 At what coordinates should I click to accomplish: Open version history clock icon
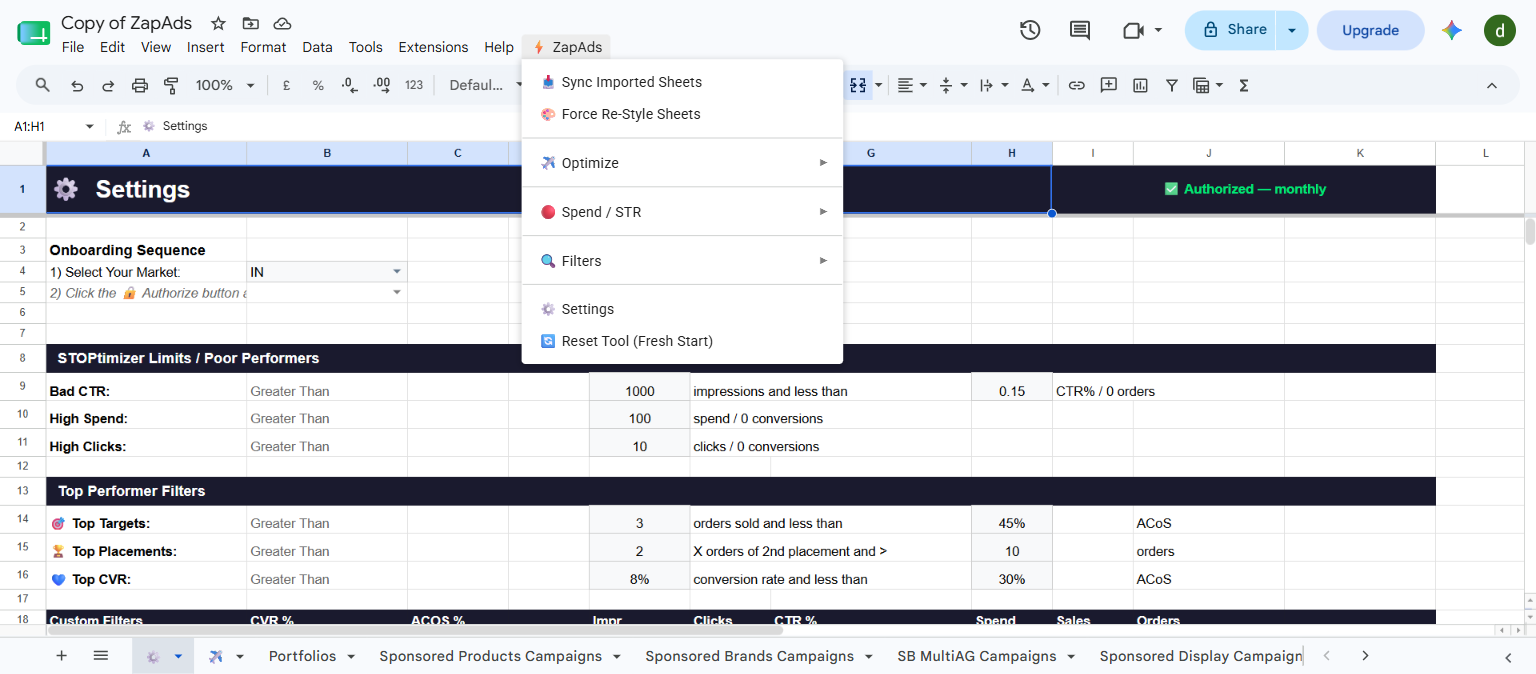pyautogui.click(x=1030, y=30)
